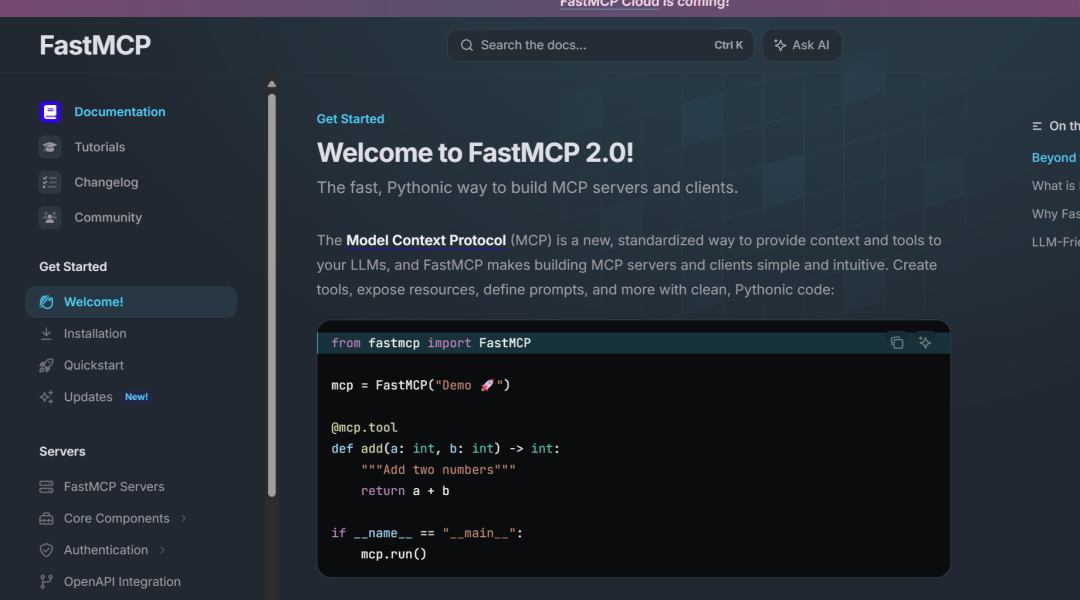Image resolution: width=1080 pixels, height=600 pixels.
Task: Open the FastMCP Cloud is coming banner
Action: tap(644, 4)
